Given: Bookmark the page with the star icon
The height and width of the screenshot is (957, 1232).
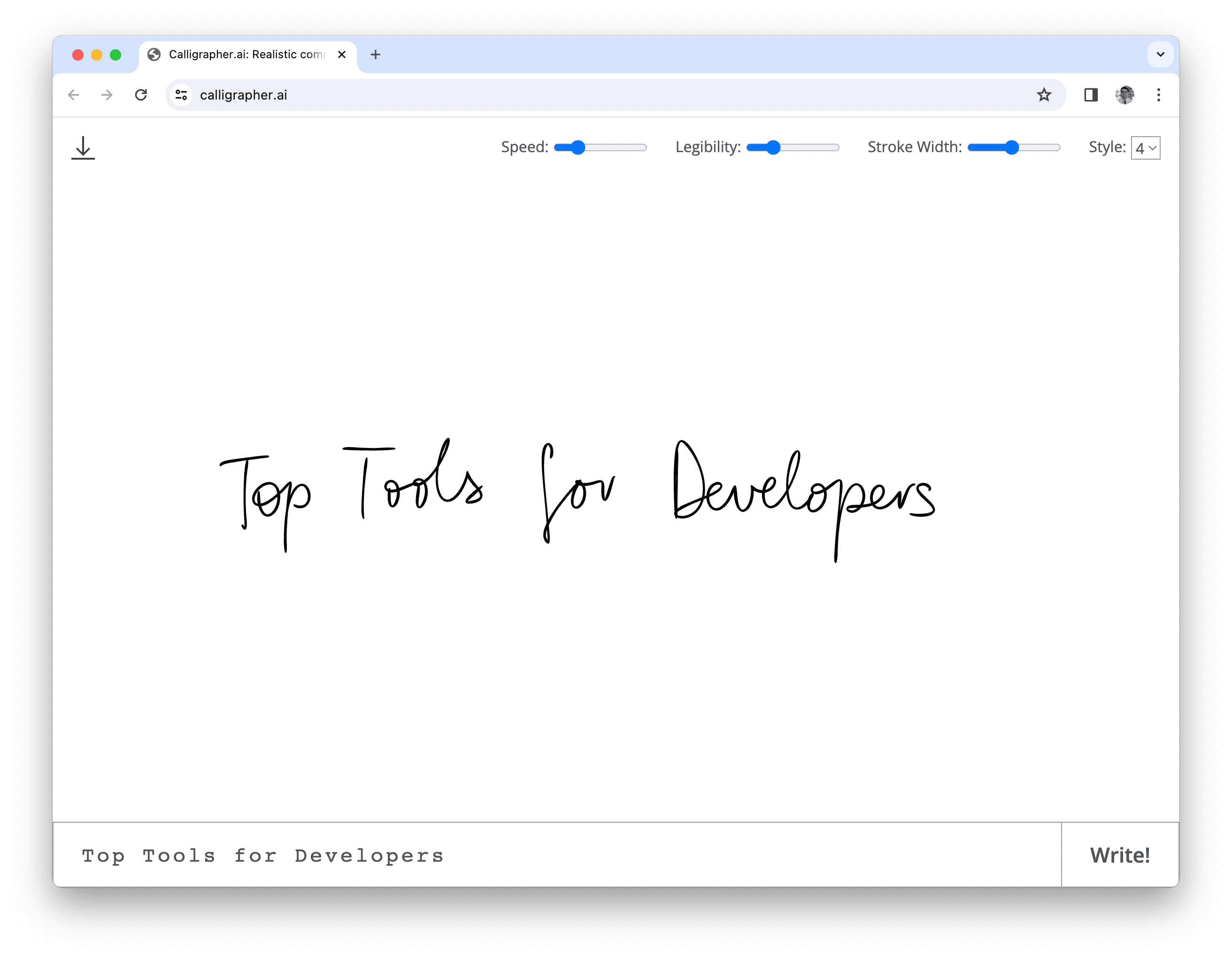Looking at the screenshot, I should pos(1045,95).
